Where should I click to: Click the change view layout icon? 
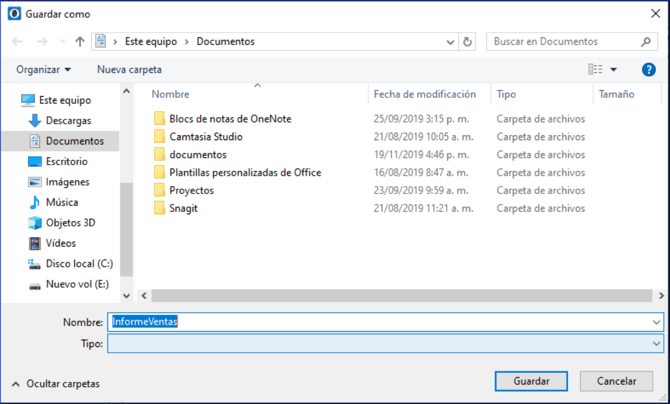click(x=596, y=70)
